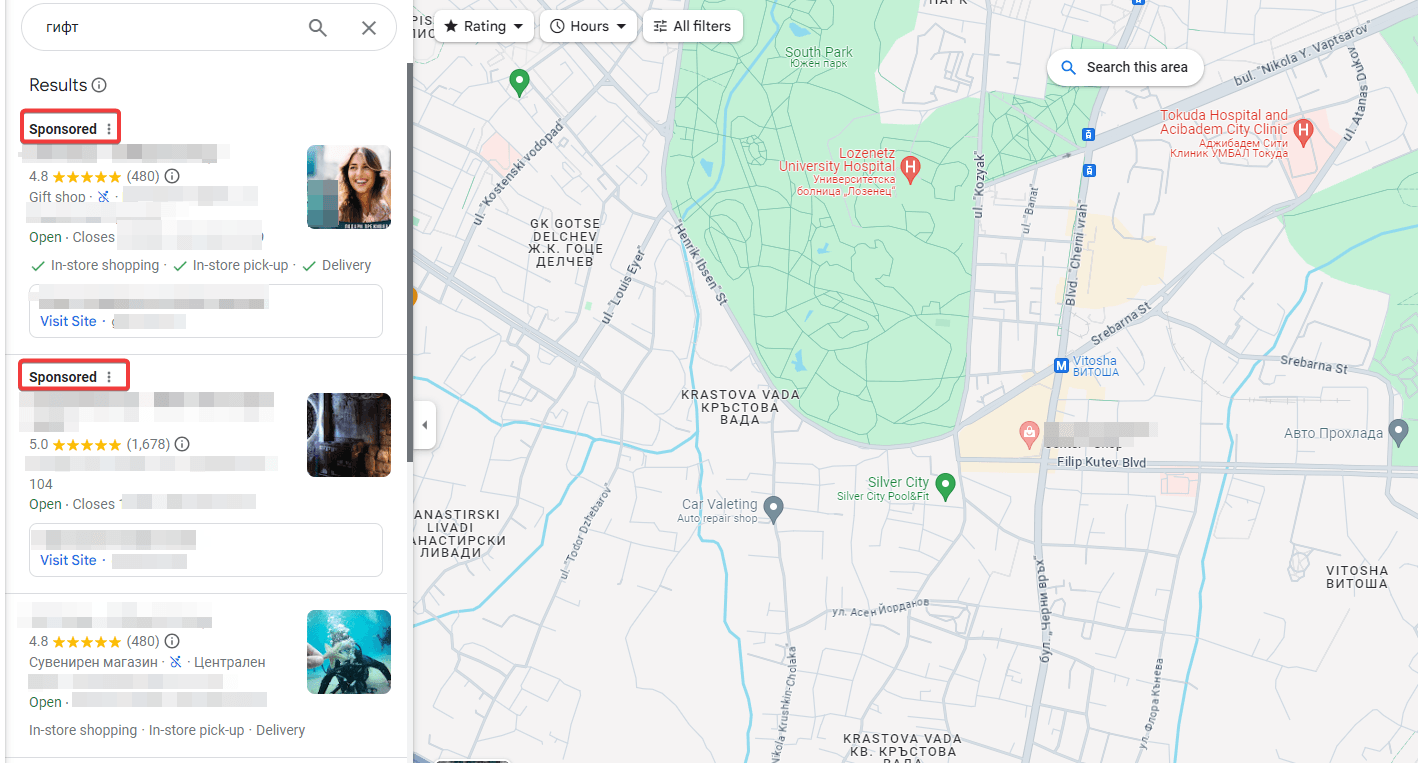Screen dimensions: 1418x763
Task: Open first Sponsored three-dot menu
Action: tap(109, 129)
